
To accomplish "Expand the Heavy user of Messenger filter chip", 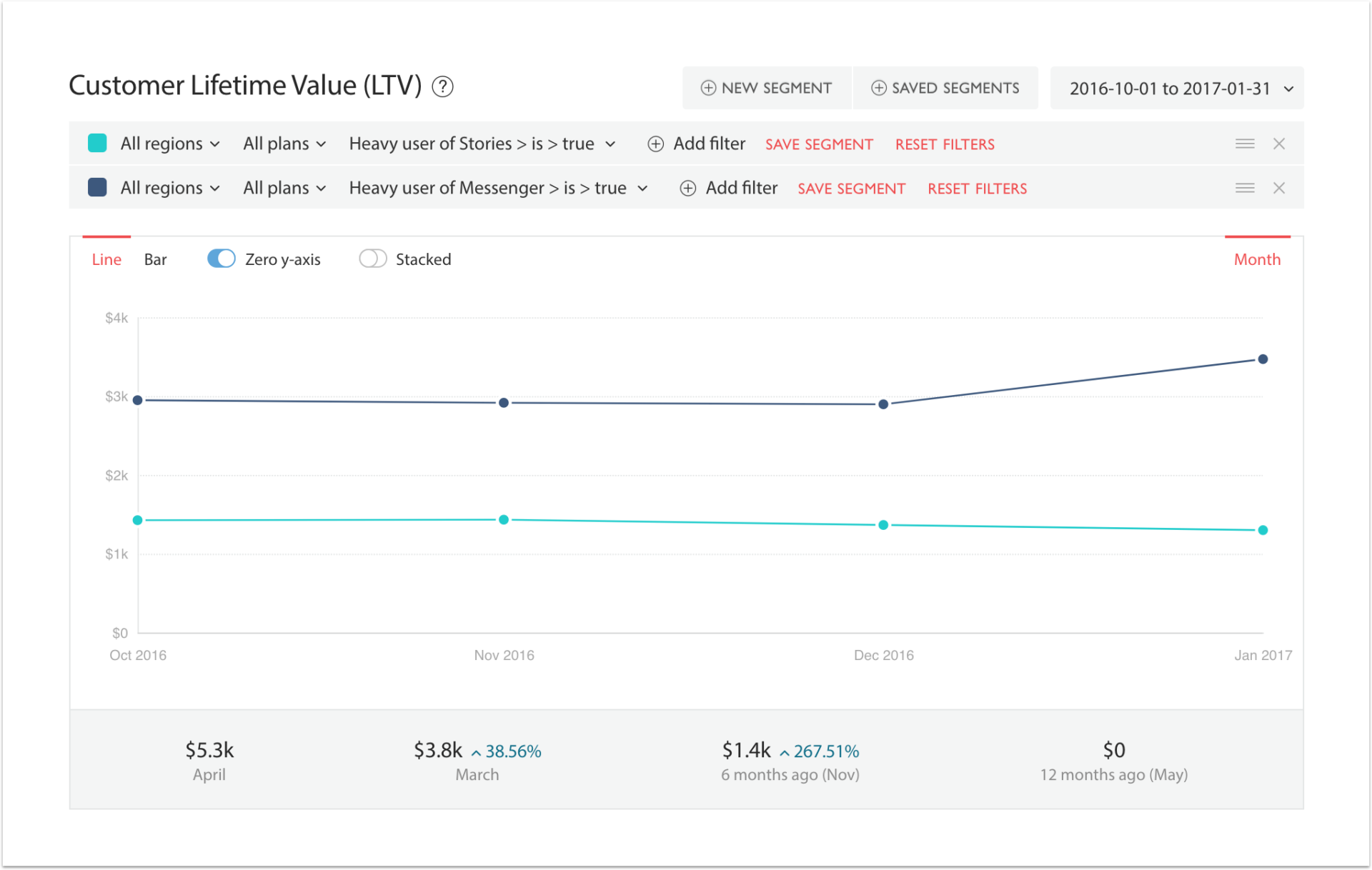I will [x=498, y=188].
